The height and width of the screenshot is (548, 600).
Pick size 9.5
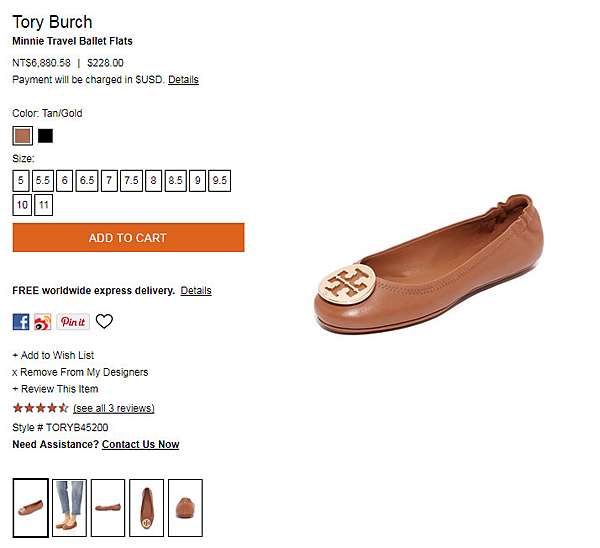tap(220, 181)
